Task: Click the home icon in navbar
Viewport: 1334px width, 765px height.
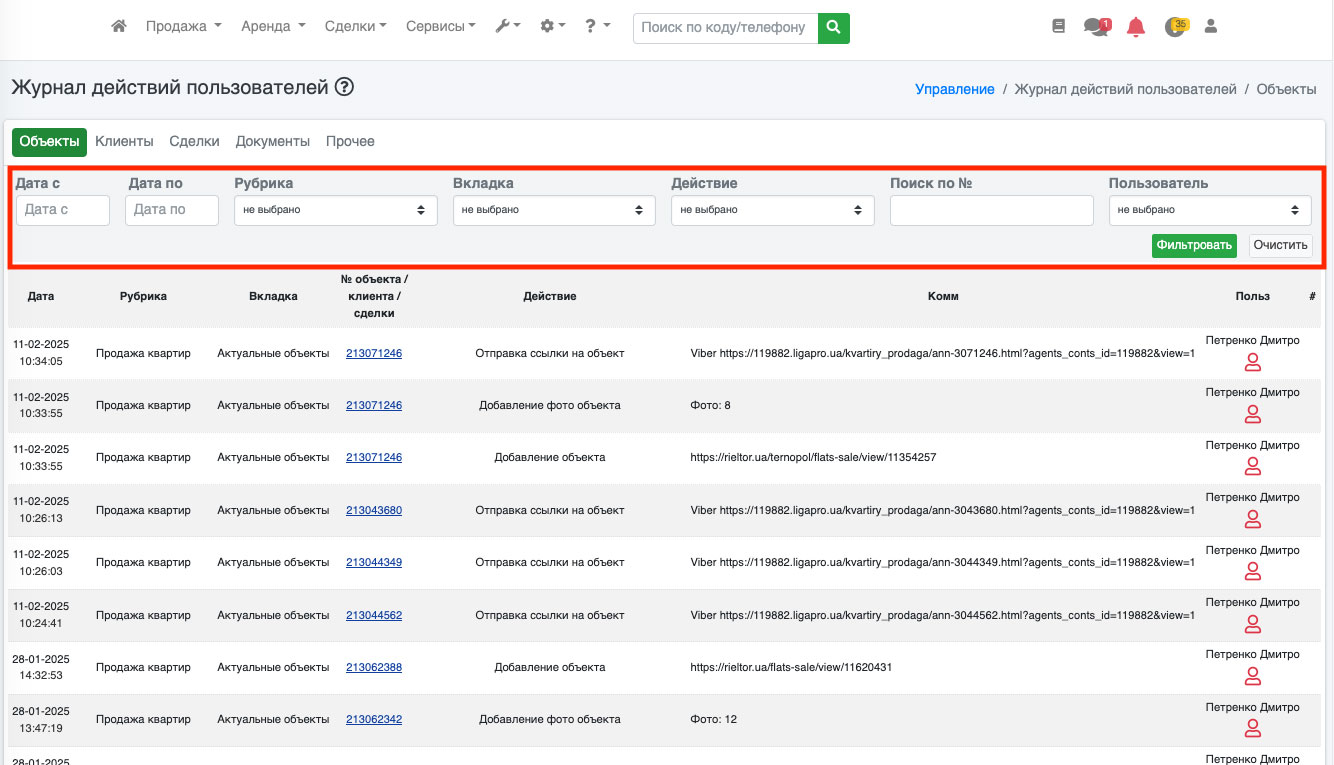Action: 119,27
